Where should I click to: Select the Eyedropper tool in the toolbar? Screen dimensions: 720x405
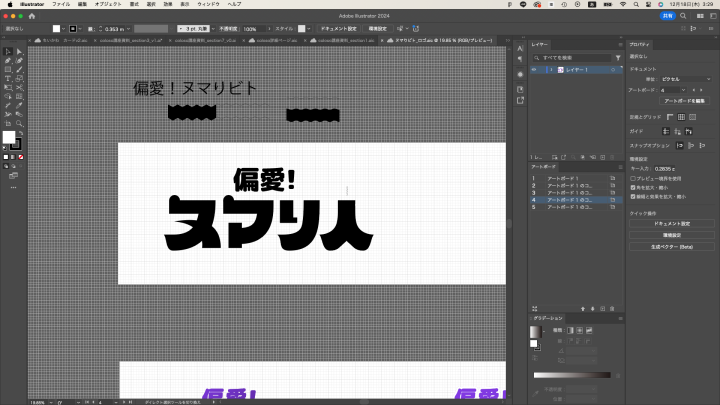pos(19,106)
